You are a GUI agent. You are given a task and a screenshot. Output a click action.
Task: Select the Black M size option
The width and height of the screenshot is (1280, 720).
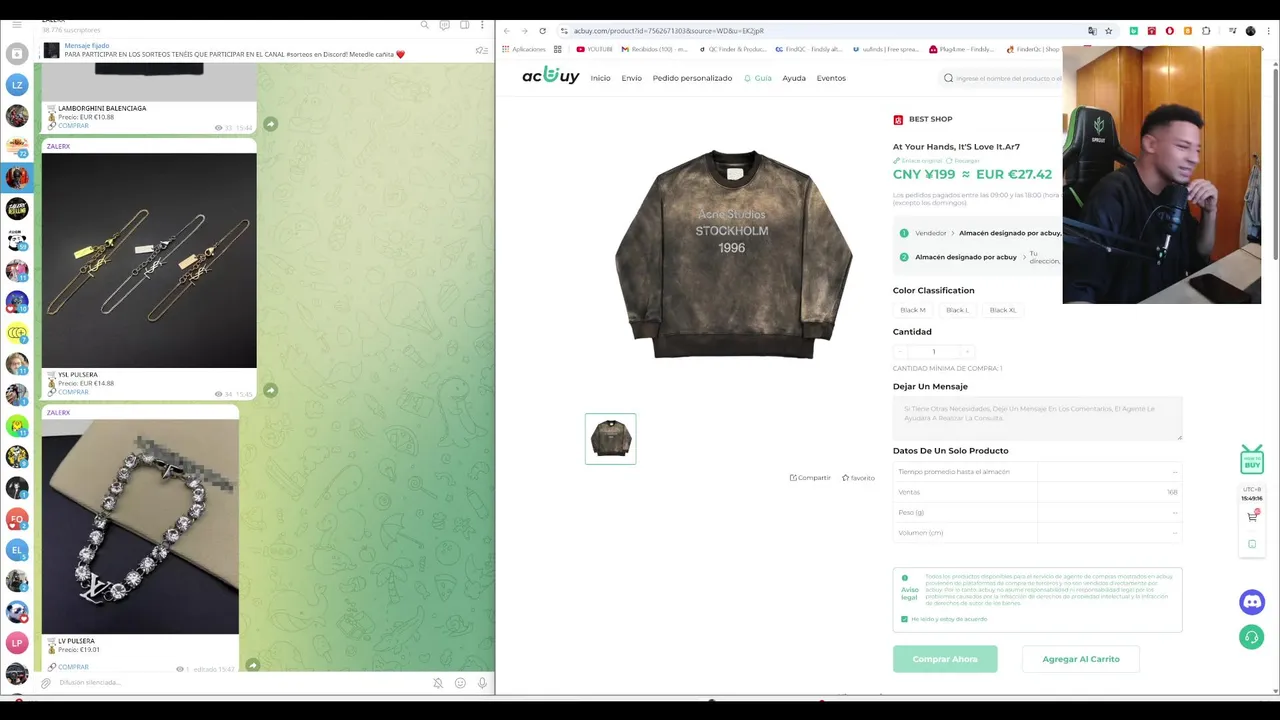point(913,310)
